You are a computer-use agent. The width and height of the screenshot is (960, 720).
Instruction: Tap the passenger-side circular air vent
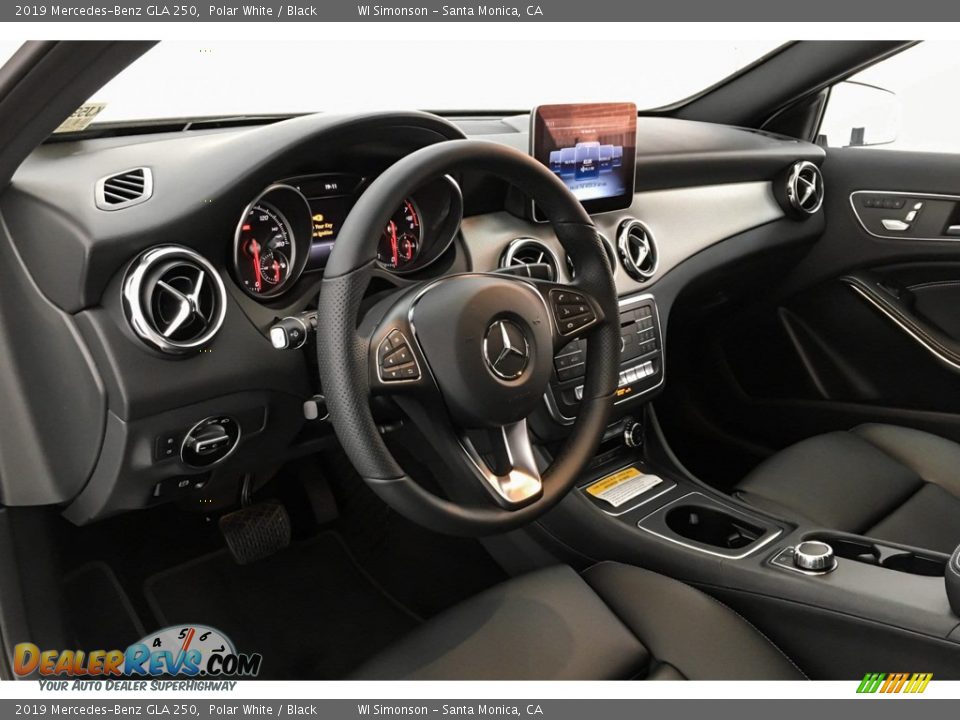(x=803, y=188)
